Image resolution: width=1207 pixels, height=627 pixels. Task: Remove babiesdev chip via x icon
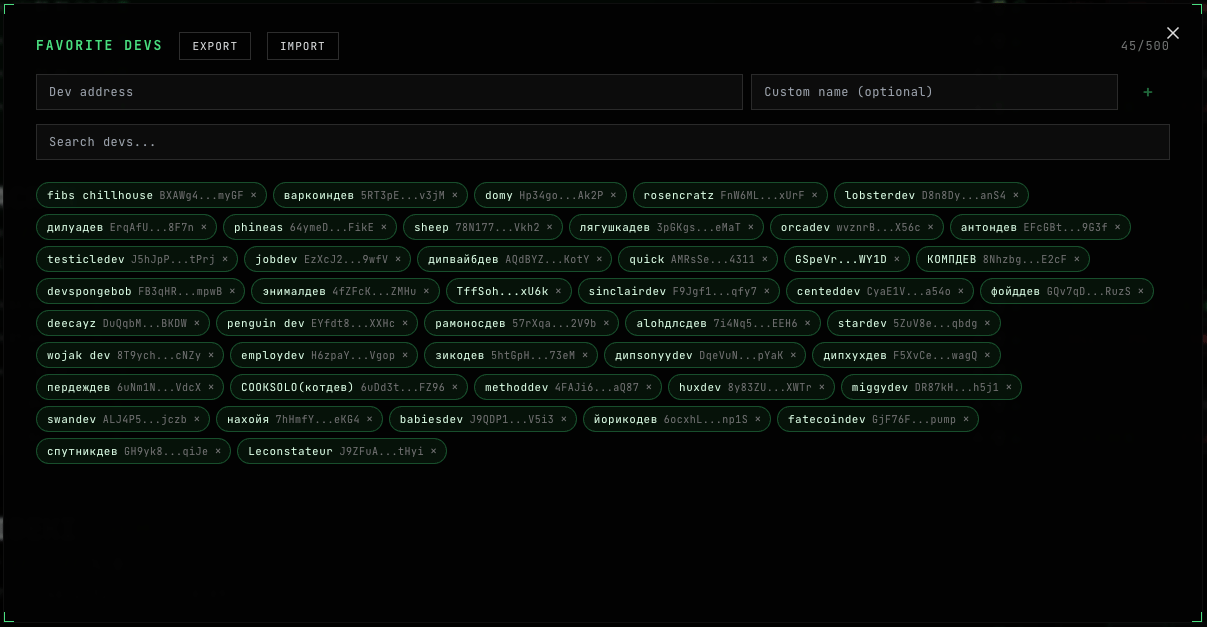[x=564, y=419]
